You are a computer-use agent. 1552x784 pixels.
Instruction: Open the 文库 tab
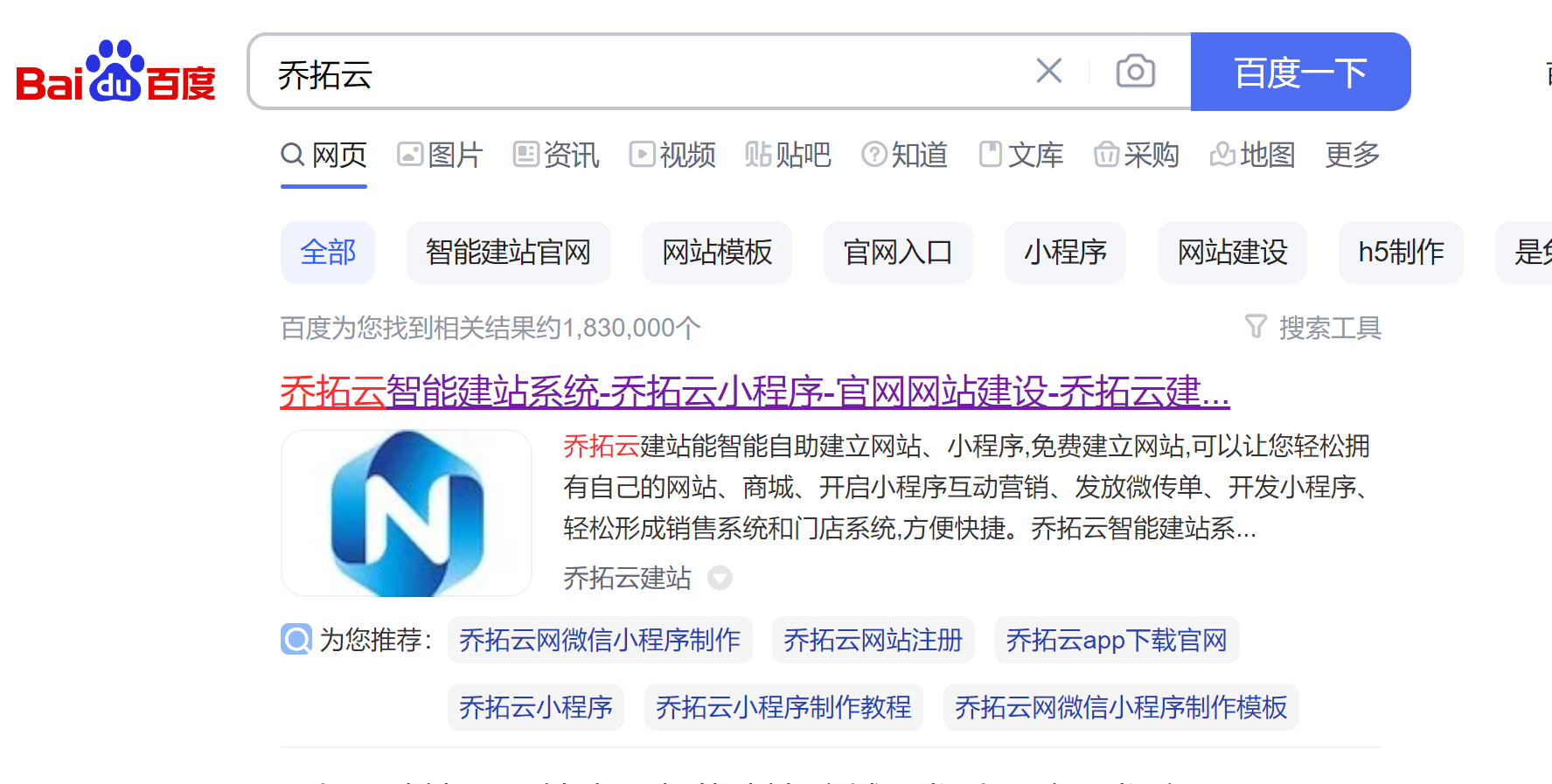tap(1020, 156)
